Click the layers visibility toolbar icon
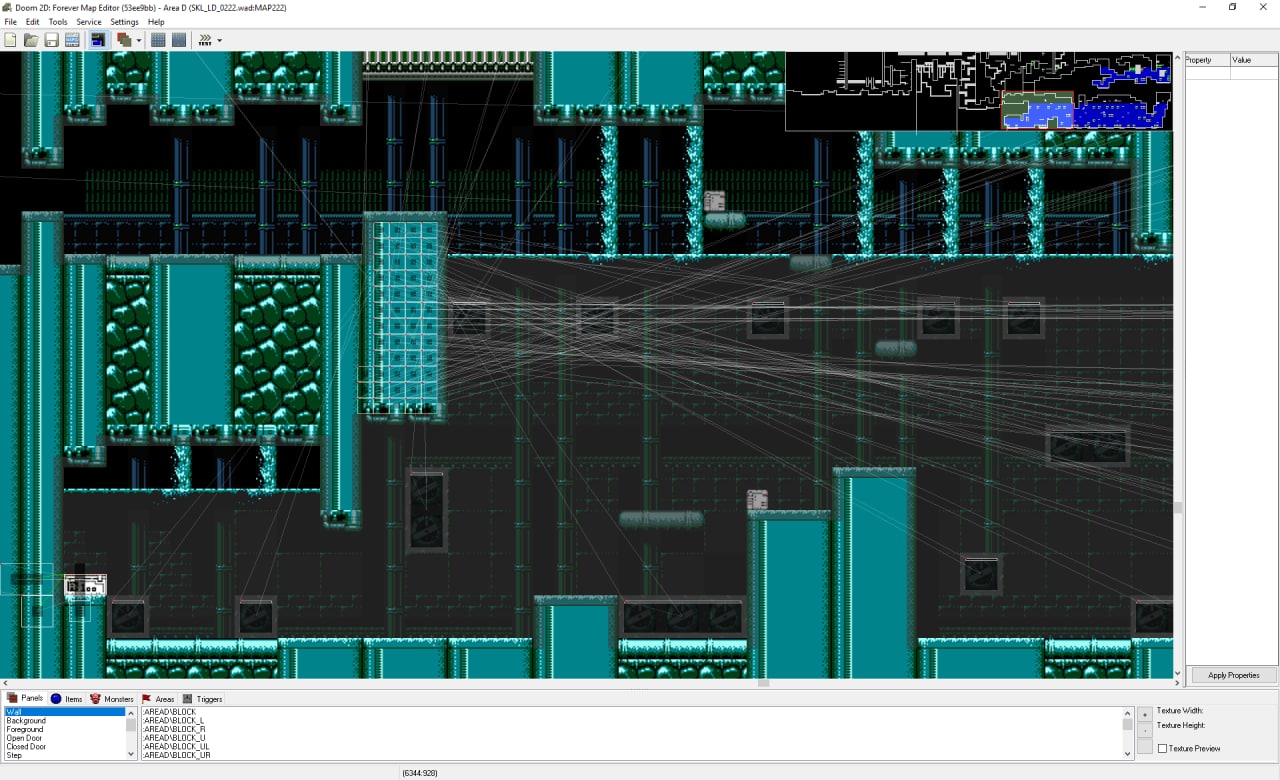 coord(124,40)
